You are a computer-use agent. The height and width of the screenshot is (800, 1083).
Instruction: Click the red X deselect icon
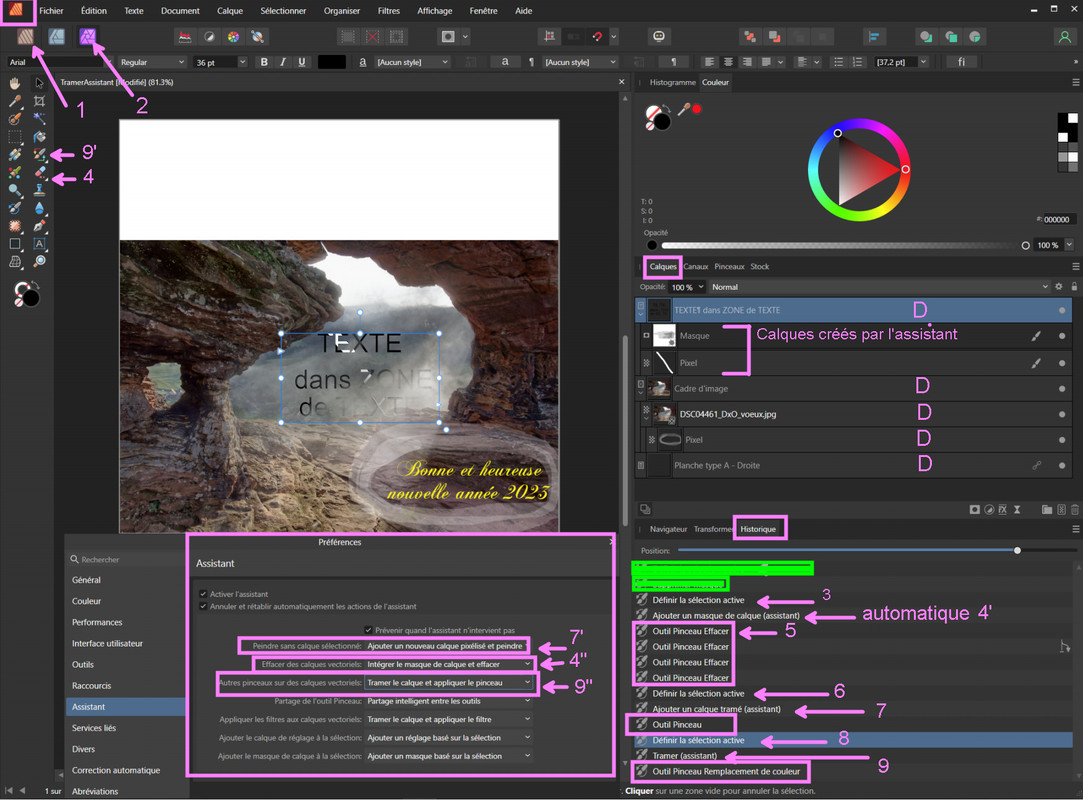click(x=372, y=37)
